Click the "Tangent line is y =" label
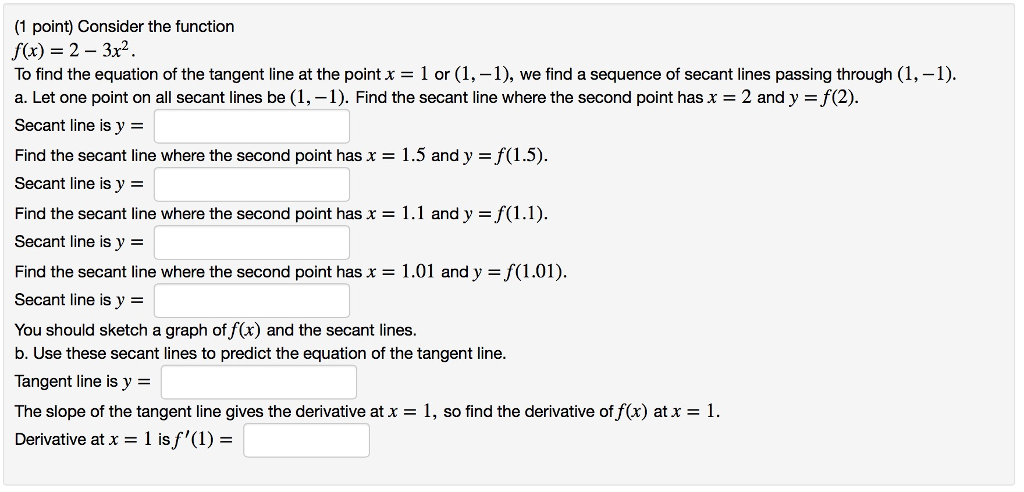1024x492 pixels. pyautogui.click(x=82, y=382)
